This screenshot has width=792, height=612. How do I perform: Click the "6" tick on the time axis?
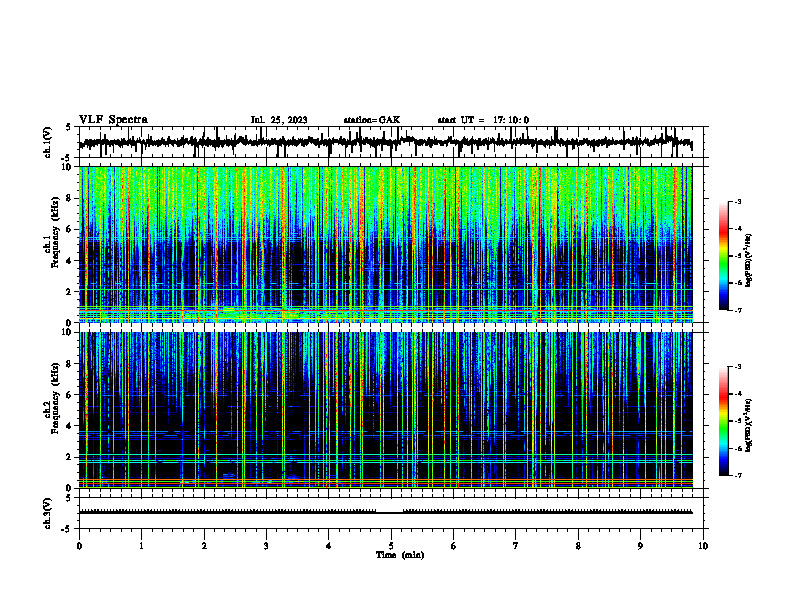click(x=454, y=546)
